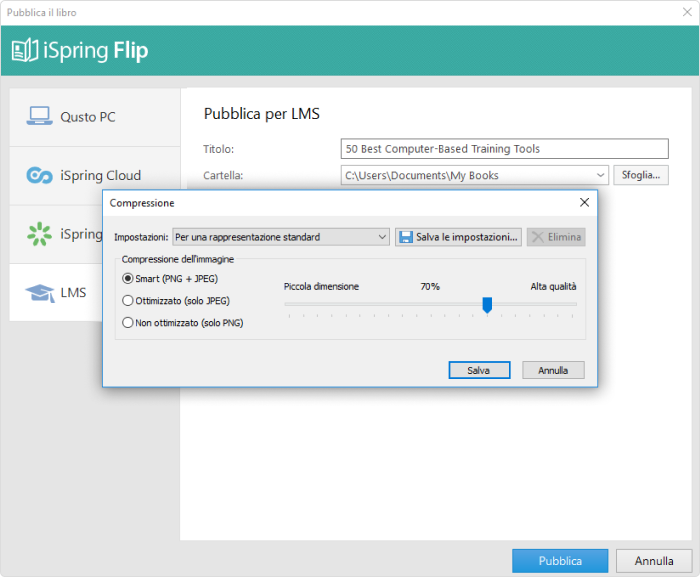Viewport: 700px width, 577px height.
Task: Click the iSpring Cloud icon
Action: coord(39,175)
